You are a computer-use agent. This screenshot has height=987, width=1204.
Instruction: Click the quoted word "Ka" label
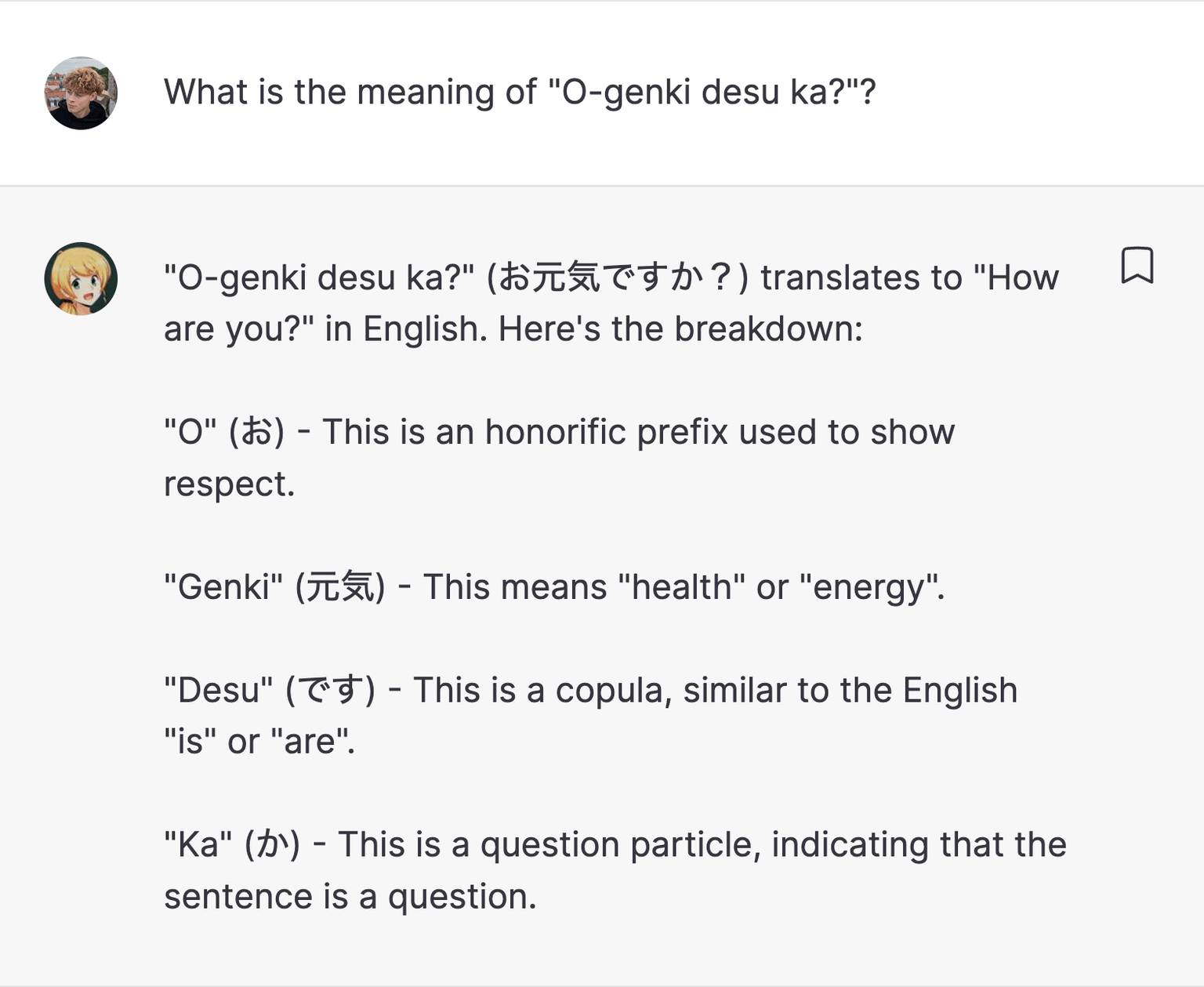[x=198, y=845]
